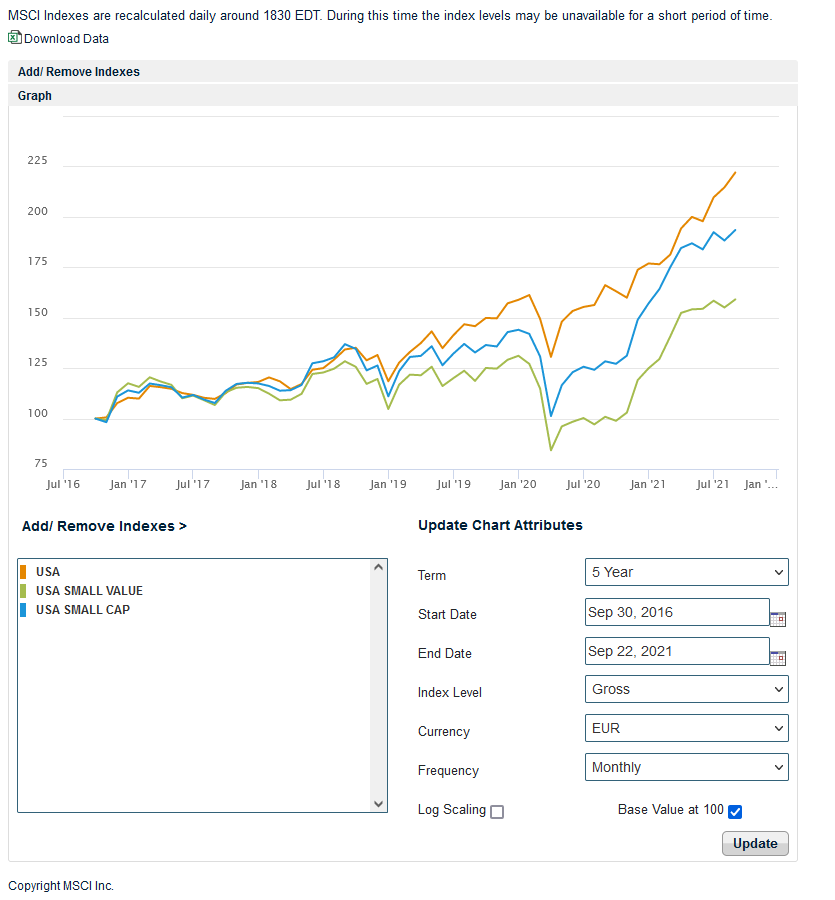Screen dimensions: 835x900
Task: Uncheck the Base Value at 100 checkbox
Action: coord(735,811)
